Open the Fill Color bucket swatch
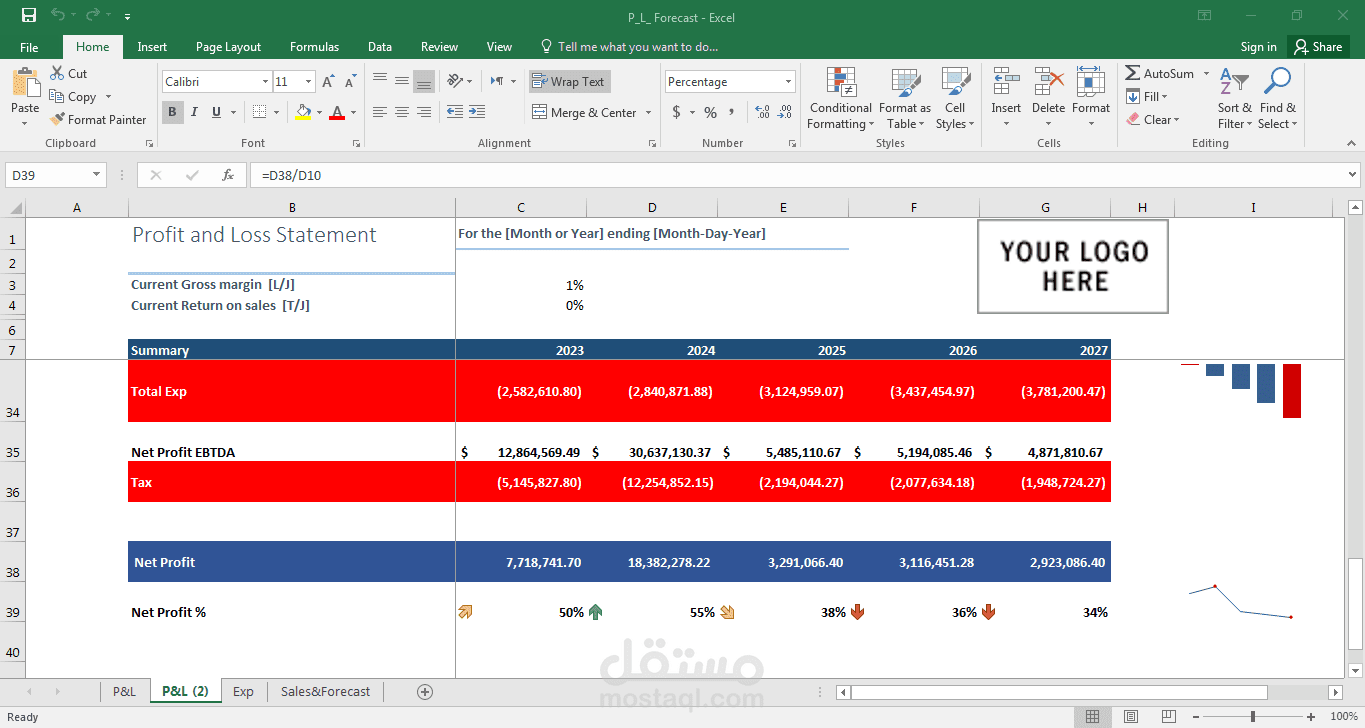This screenshot has height=728, width=1365. pyautogui.click(x=304, y=112)
